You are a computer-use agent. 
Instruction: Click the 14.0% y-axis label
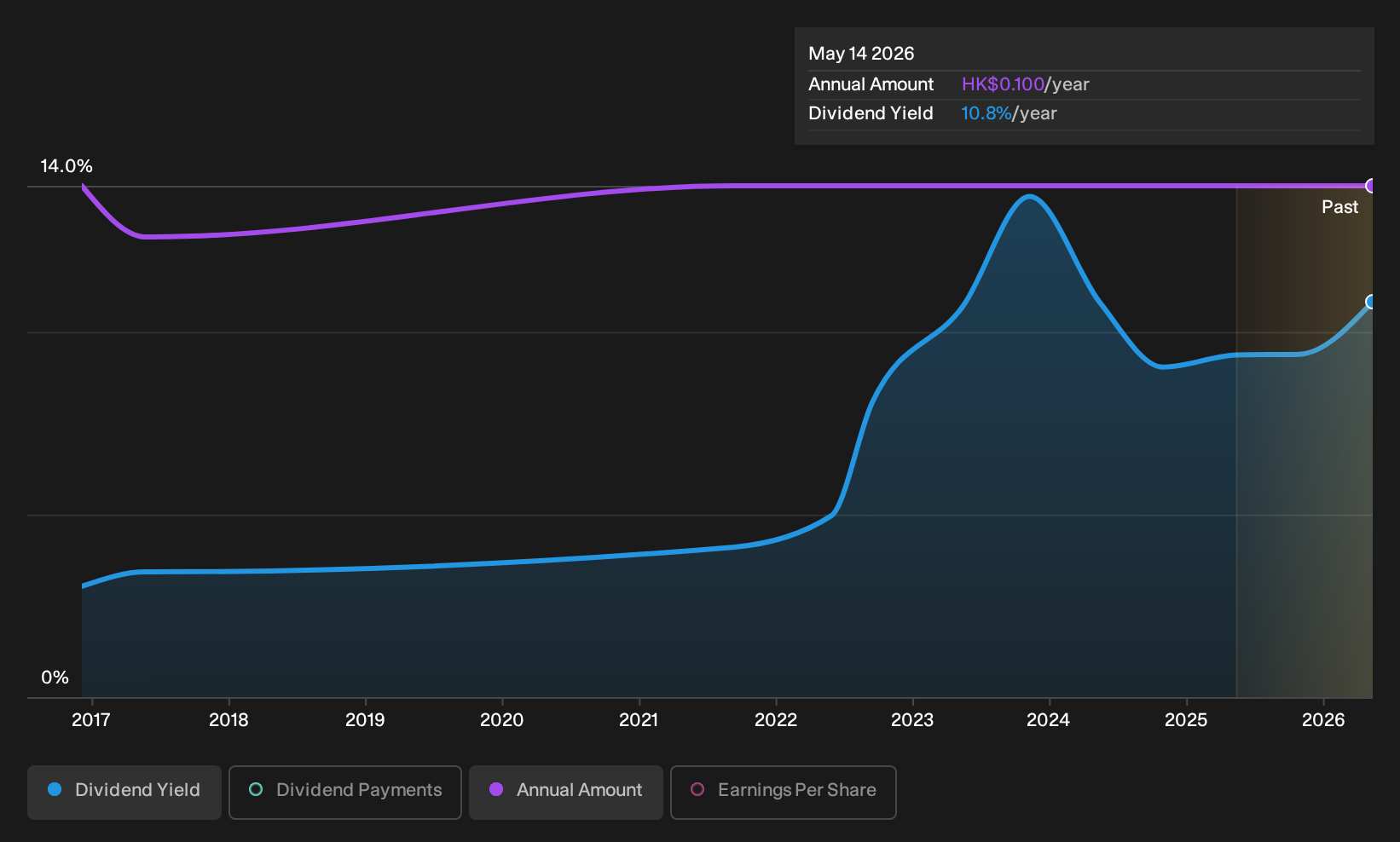(x=67, y=166)
